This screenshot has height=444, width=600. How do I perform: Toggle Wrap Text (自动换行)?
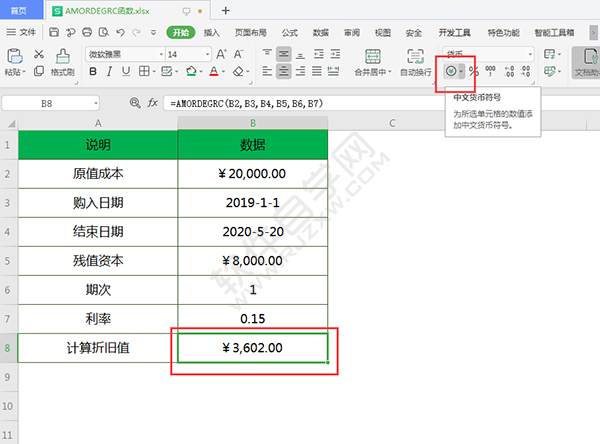pyautogui.click(x=415, y=62)
